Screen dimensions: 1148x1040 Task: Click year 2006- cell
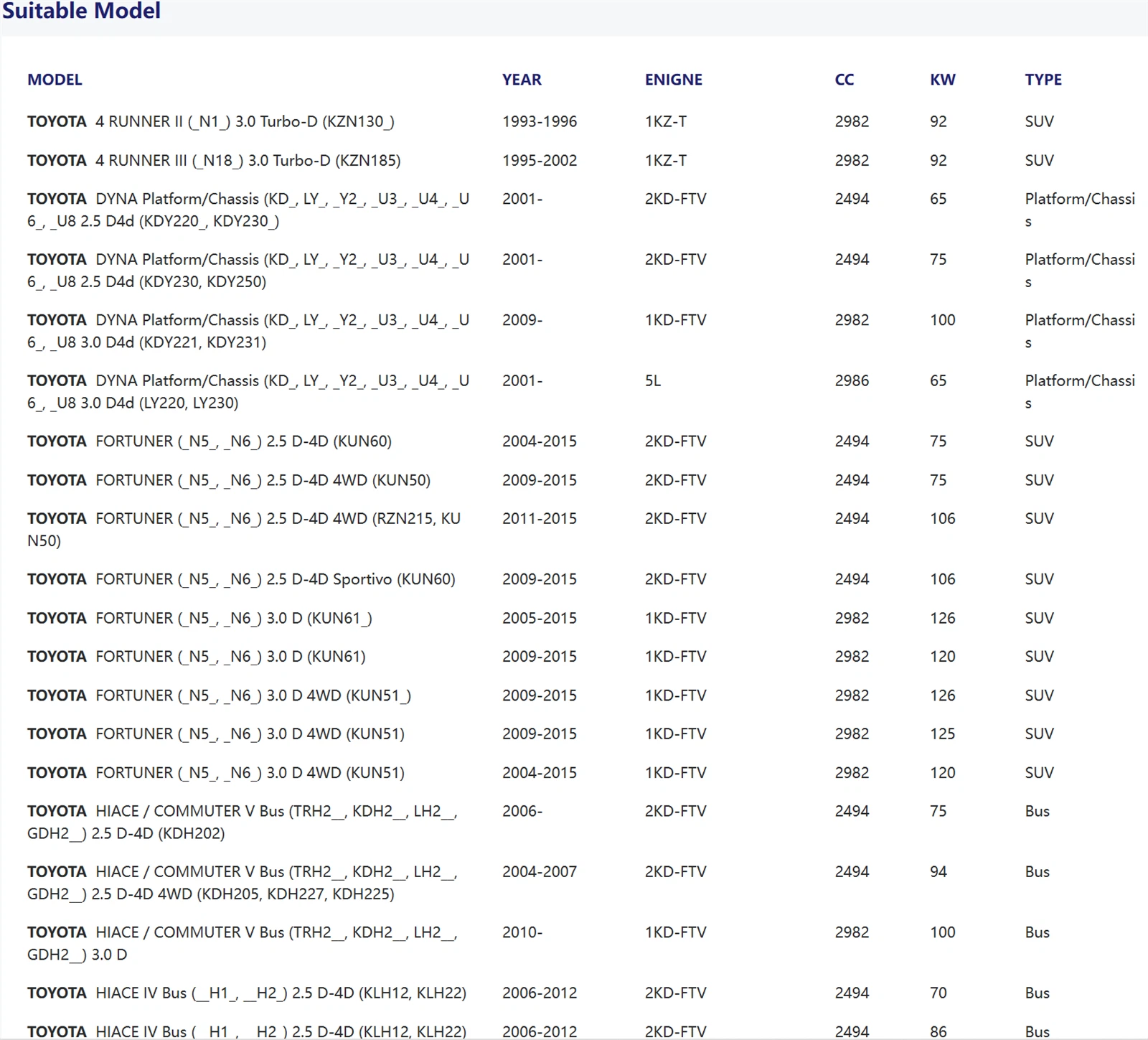point(522,812)
